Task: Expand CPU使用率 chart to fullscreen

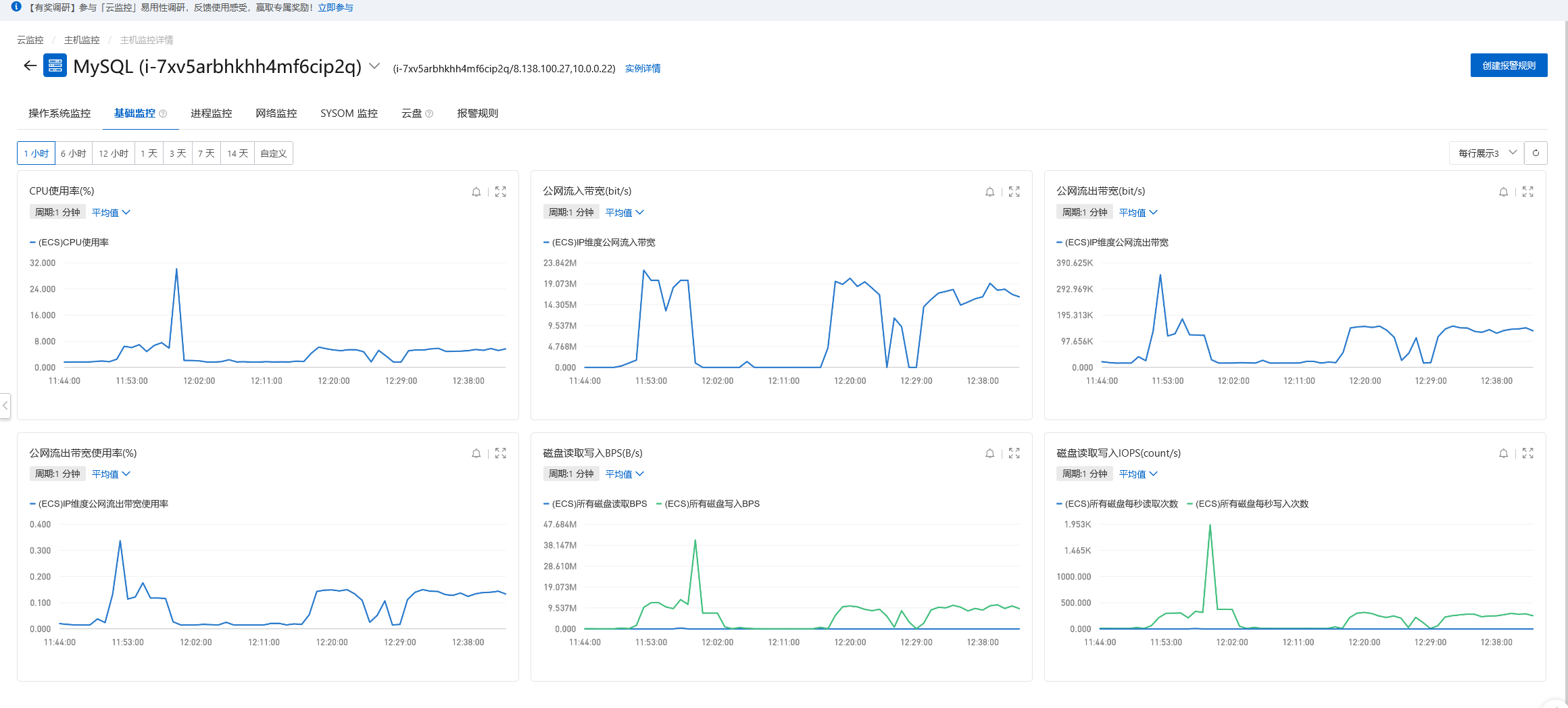Action: point(501,192)
